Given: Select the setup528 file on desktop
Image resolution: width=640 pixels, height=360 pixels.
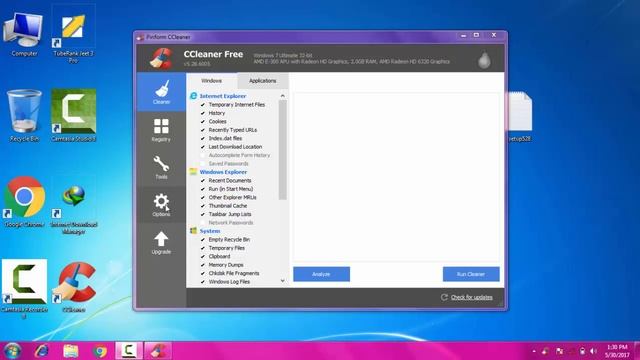Looking at the screenshot, I should 520,117.
